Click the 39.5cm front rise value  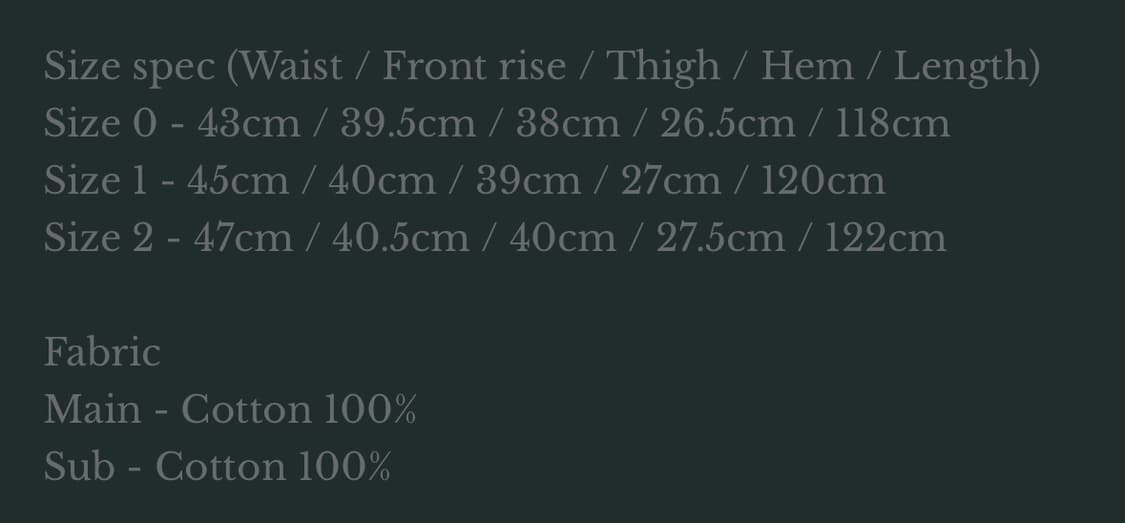point(408,123)
